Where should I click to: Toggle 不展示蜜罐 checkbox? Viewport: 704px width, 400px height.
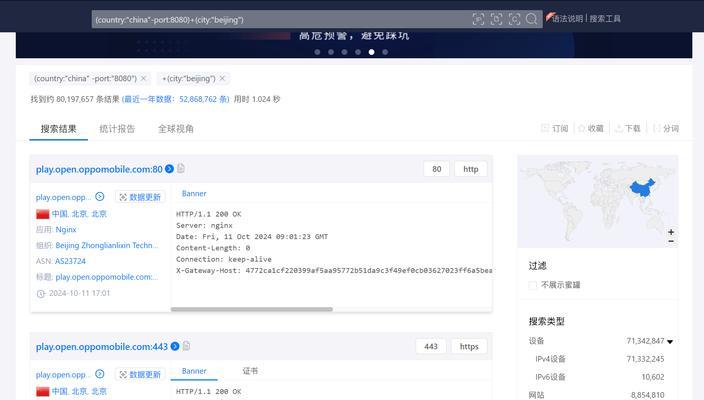pos(532,285)
